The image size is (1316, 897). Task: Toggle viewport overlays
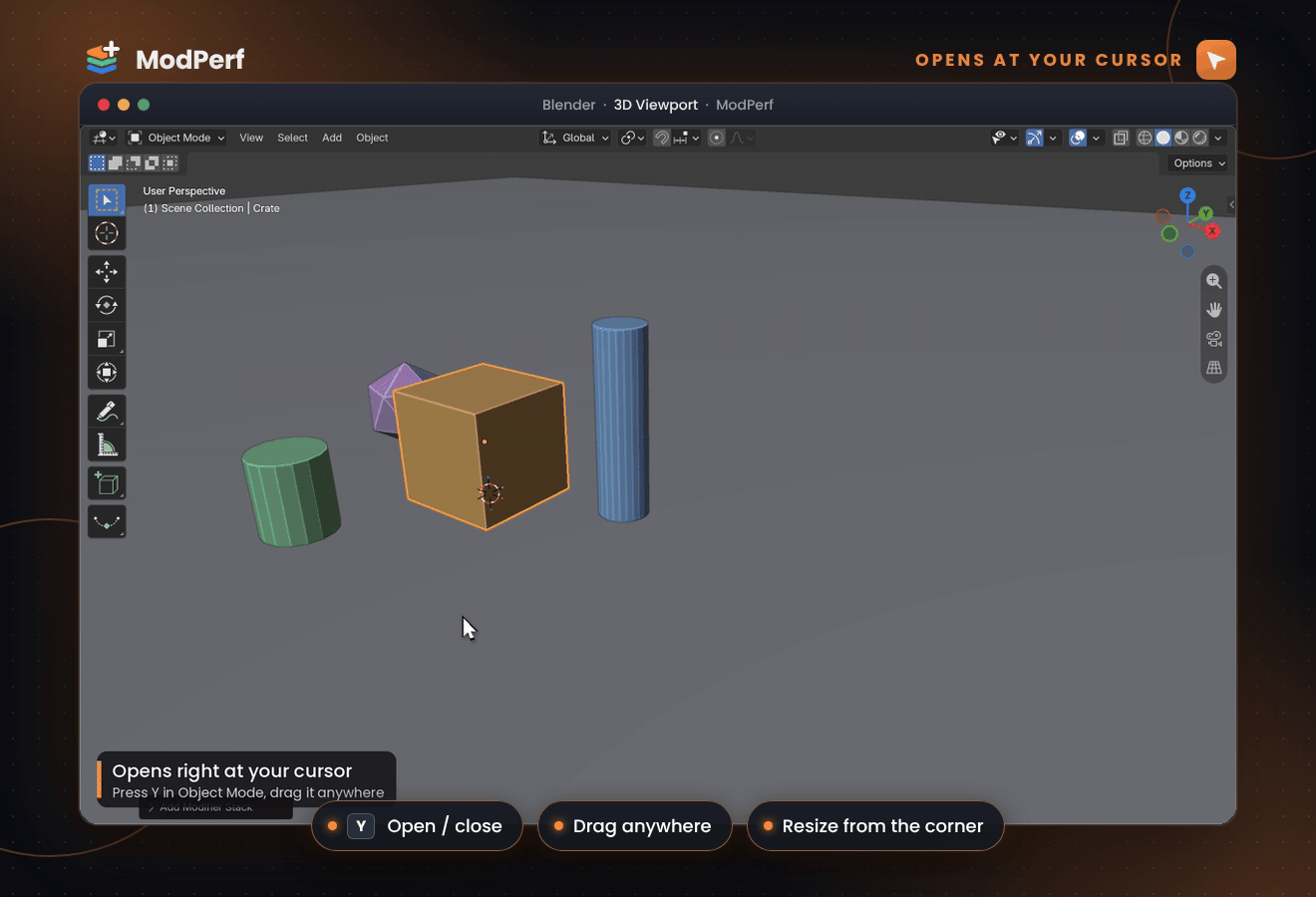(1078, 138)
